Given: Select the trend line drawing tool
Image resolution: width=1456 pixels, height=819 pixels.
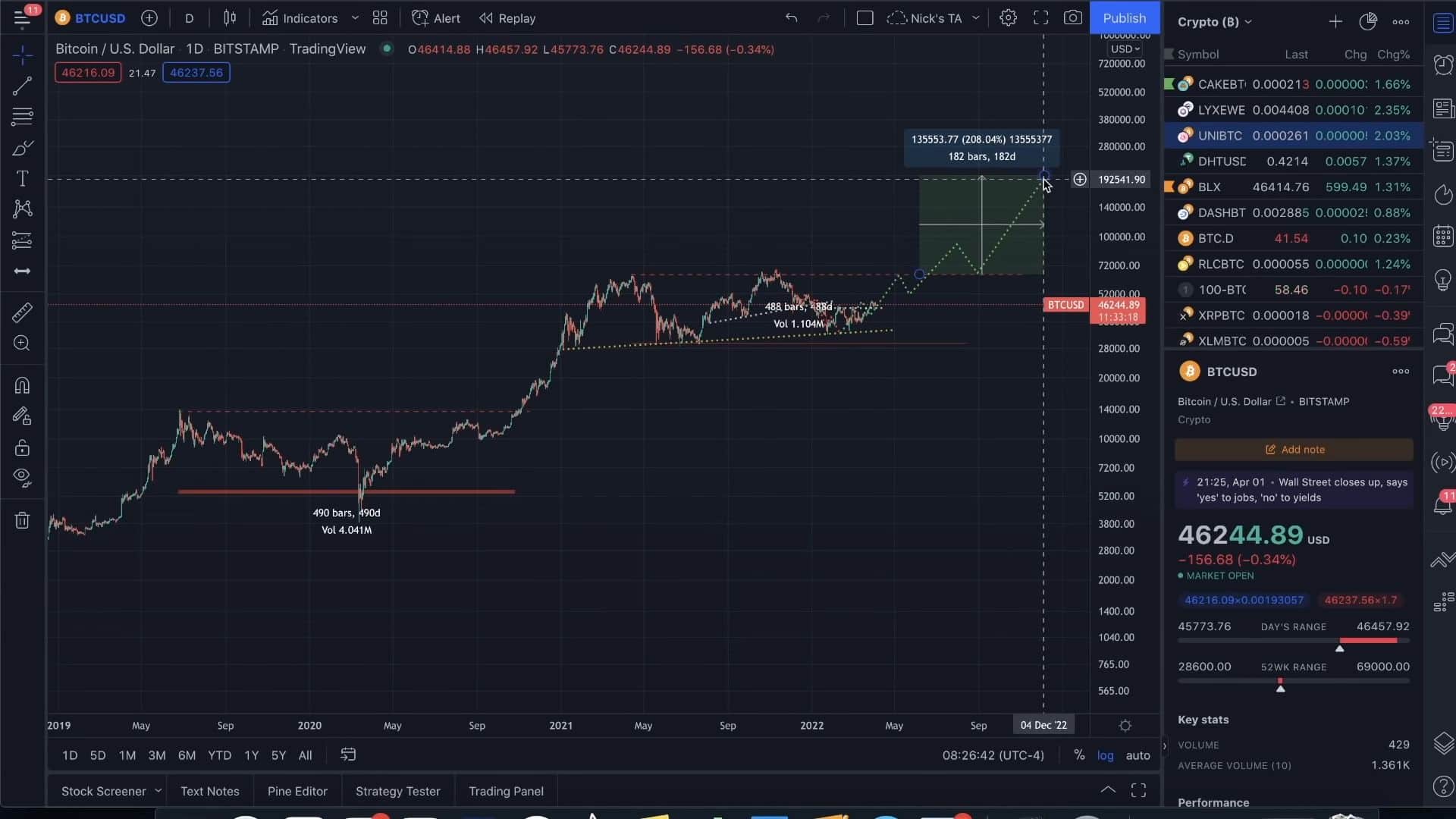Looking at the screenshot, I should click(22, 86).
